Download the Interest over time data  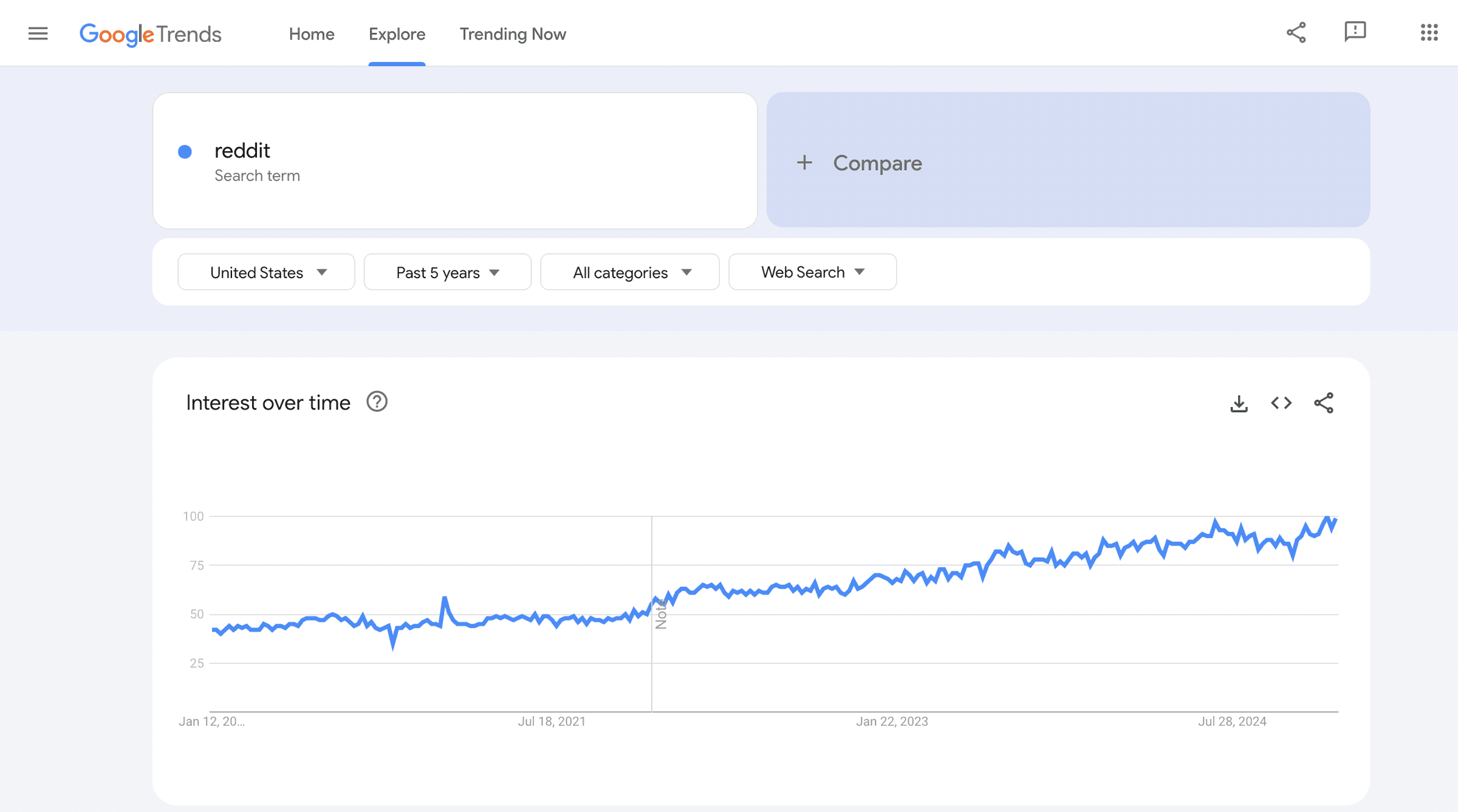click(x=1239, y=403)
